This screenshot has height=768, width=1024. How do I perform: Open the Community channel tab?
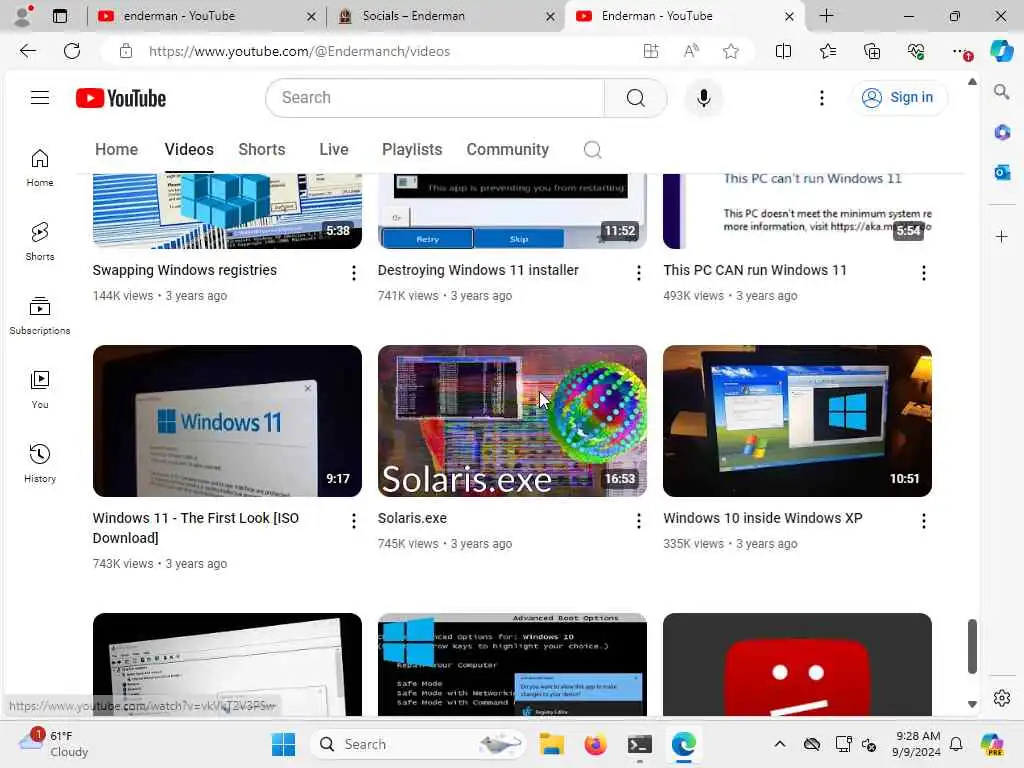coord(507,150)
